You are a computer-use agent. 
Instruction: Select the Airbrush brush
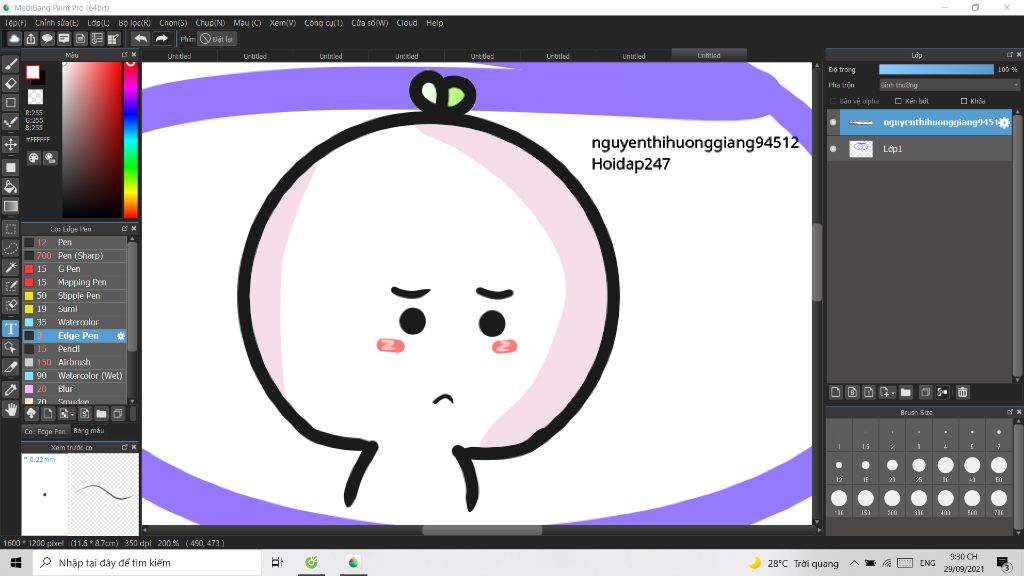74,362
